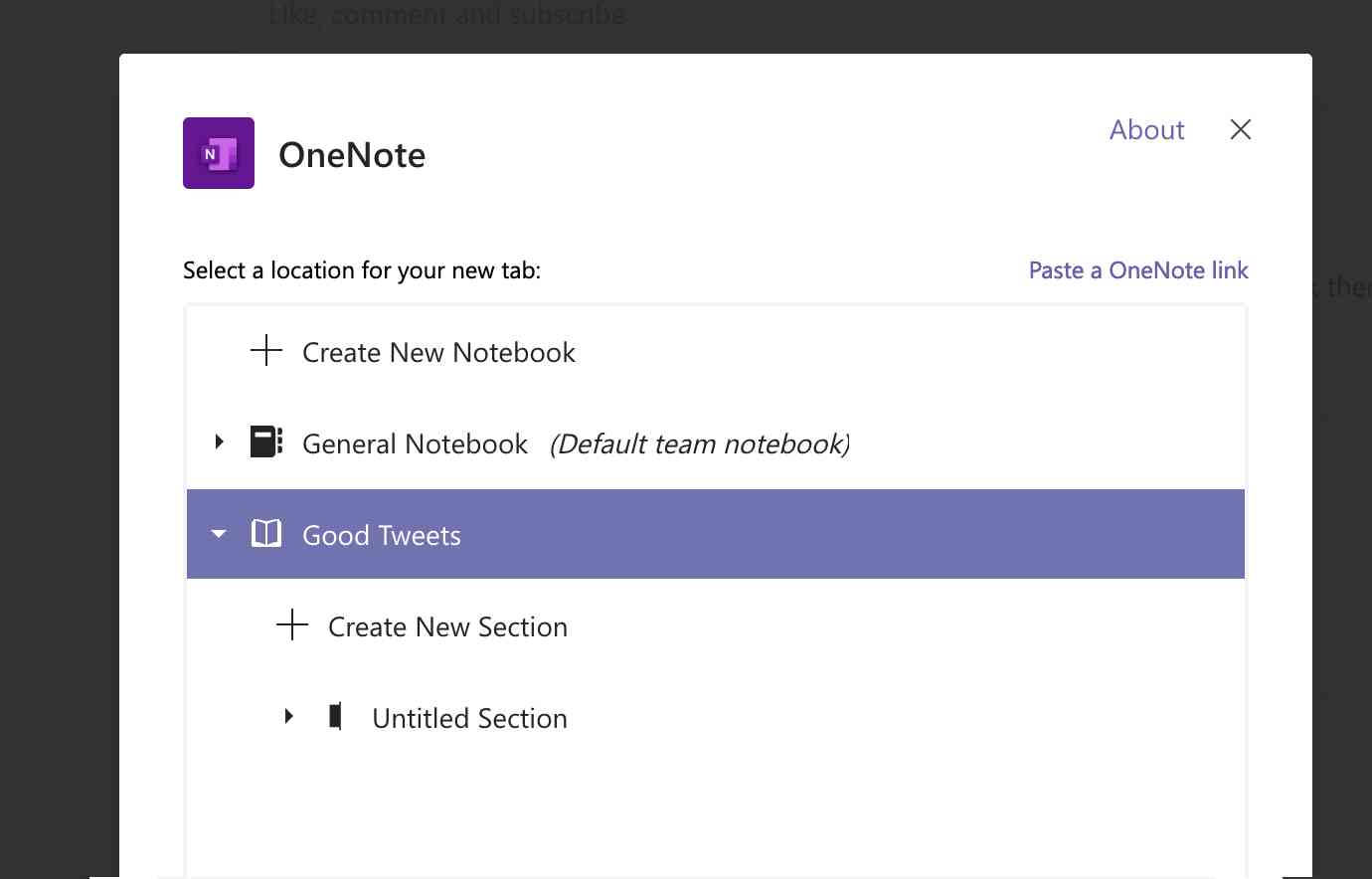Expand the Untitled Section entry

click(x=290, y=717)
